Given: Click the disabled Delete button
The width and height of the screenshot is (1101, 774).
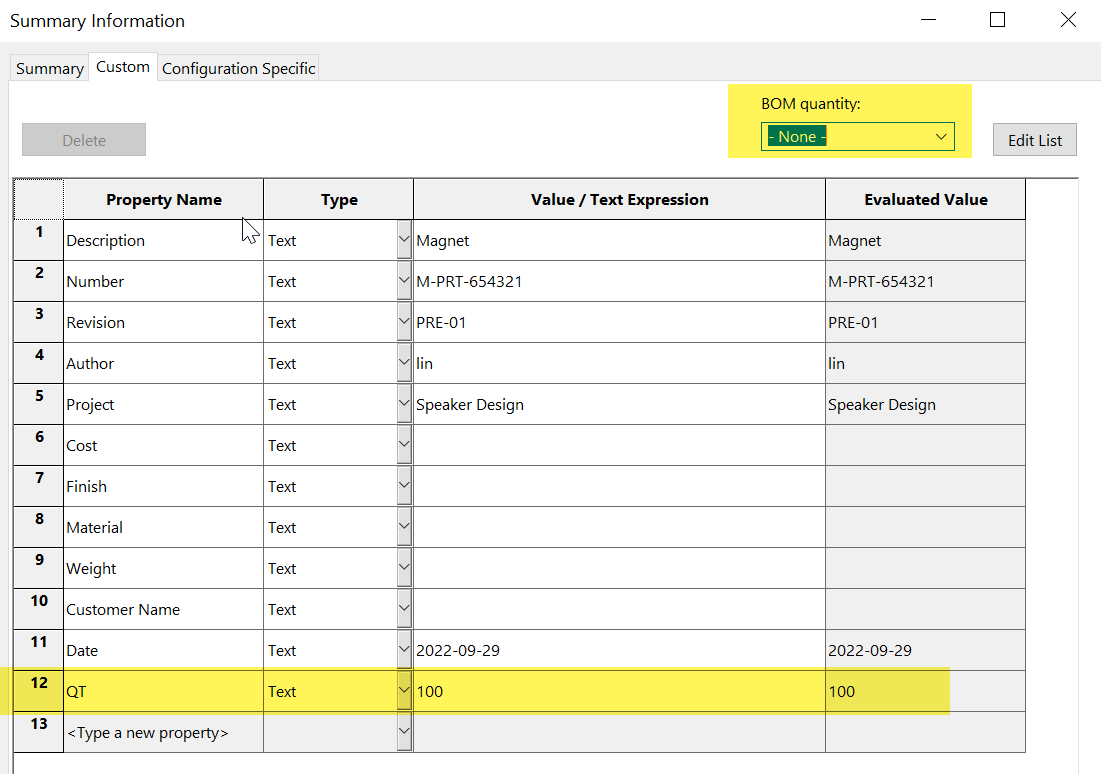Looking at the screenshot, I should click(x=83, y=139).
